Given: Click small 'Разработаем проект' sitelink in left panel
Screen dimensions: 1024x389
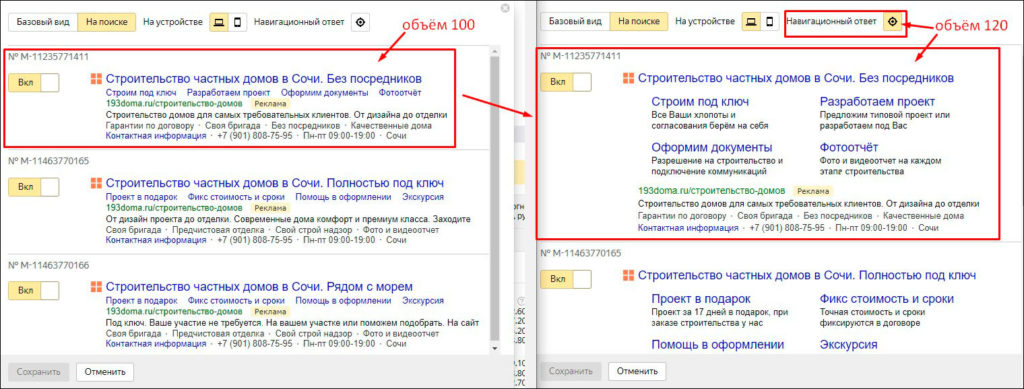Looking at the screenshot, I should (x=229, y=93).
